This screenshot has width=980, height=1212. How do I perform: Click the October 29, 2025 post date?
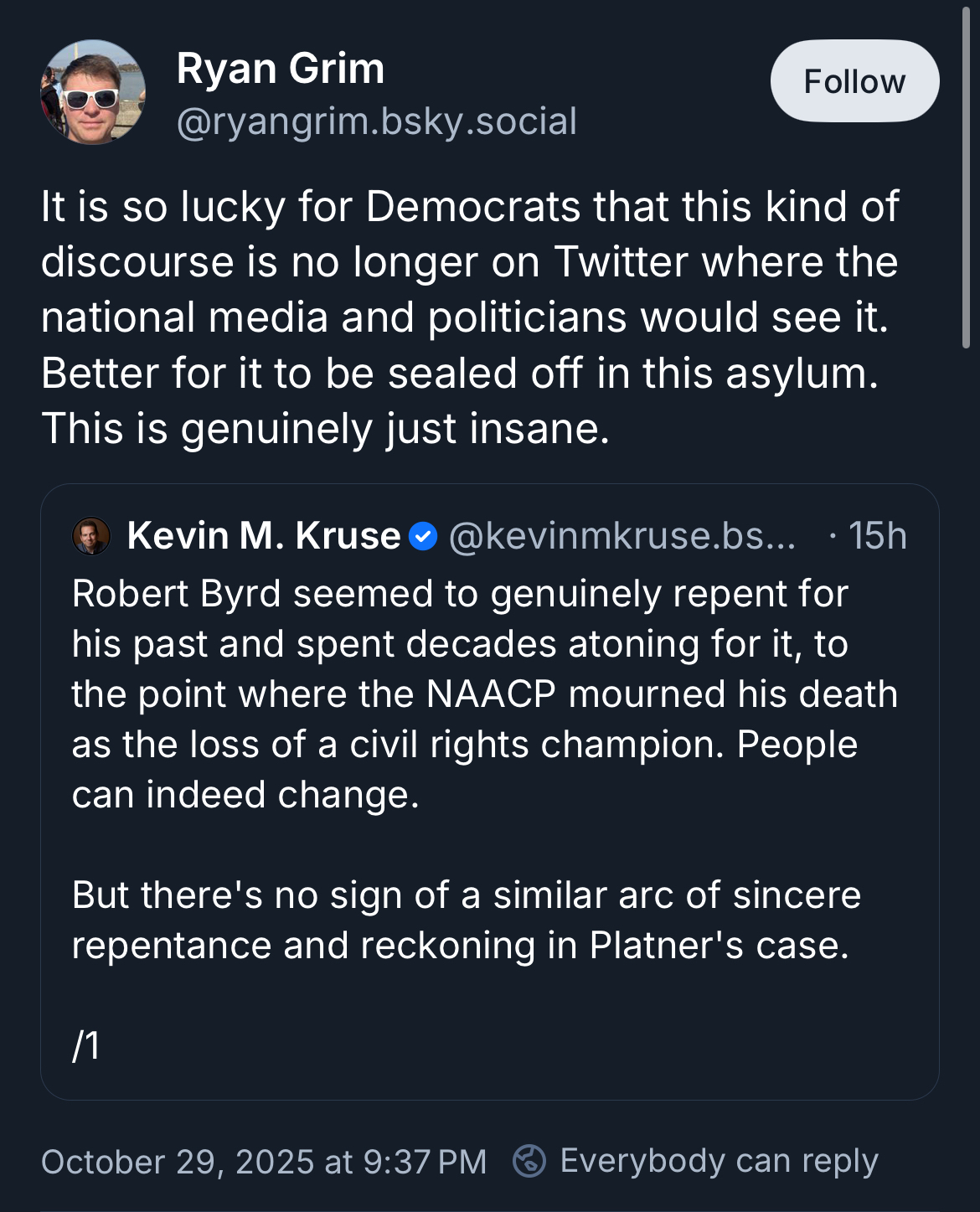[264, 1162]
